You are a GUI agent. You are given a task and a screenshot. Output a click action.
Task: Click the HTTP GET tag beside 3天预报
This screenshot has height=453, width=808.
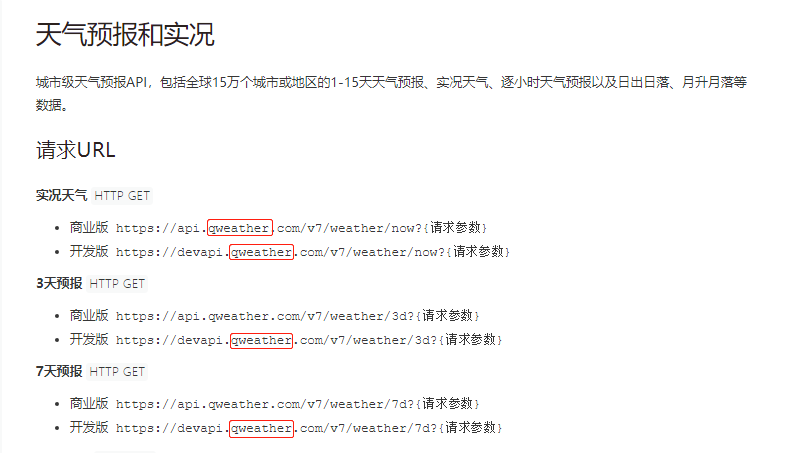pyautogui.click(x=117, y=284)
